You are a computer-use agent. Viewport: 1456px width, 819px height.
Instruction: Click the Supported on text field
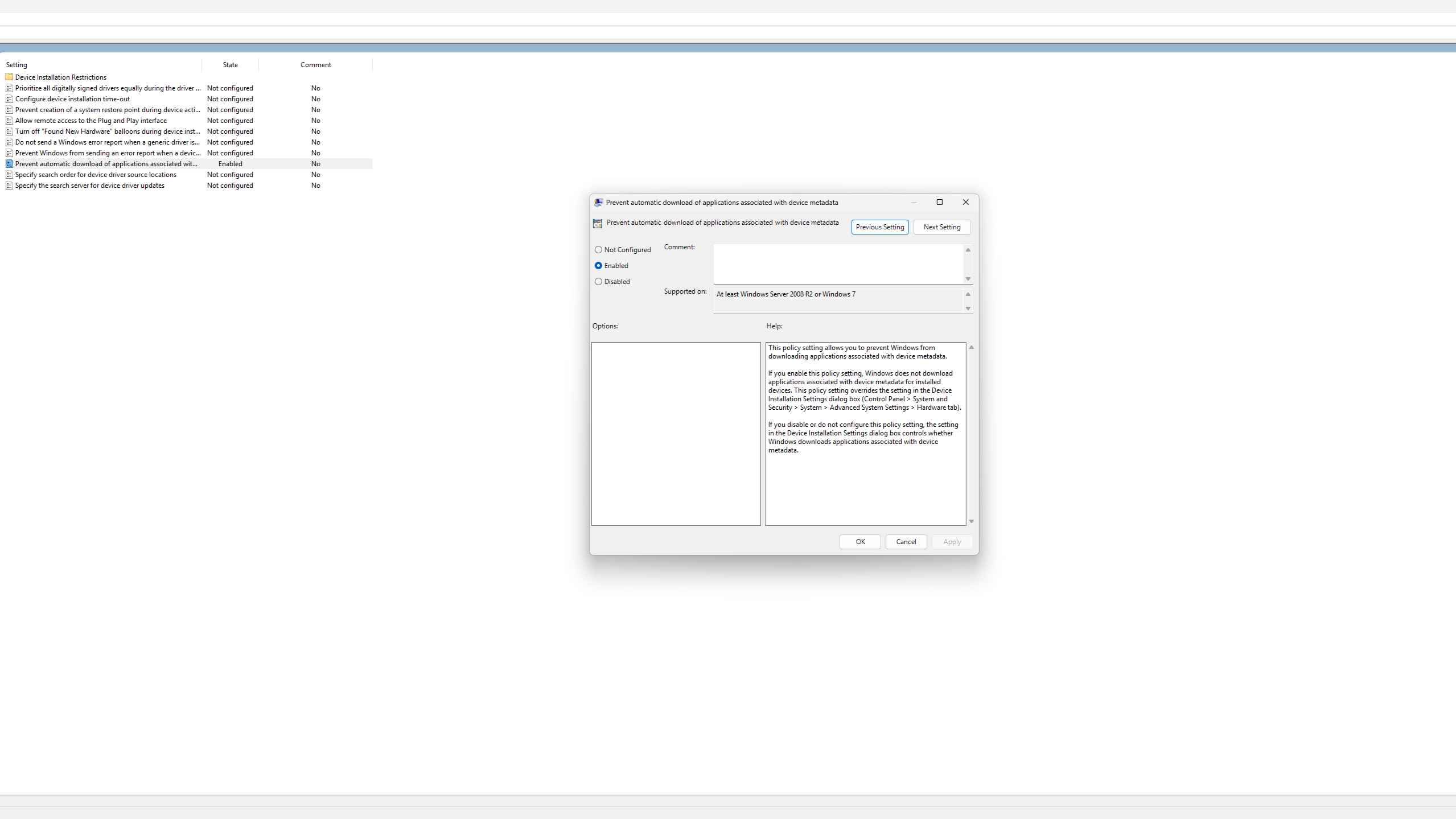(838, 301)
